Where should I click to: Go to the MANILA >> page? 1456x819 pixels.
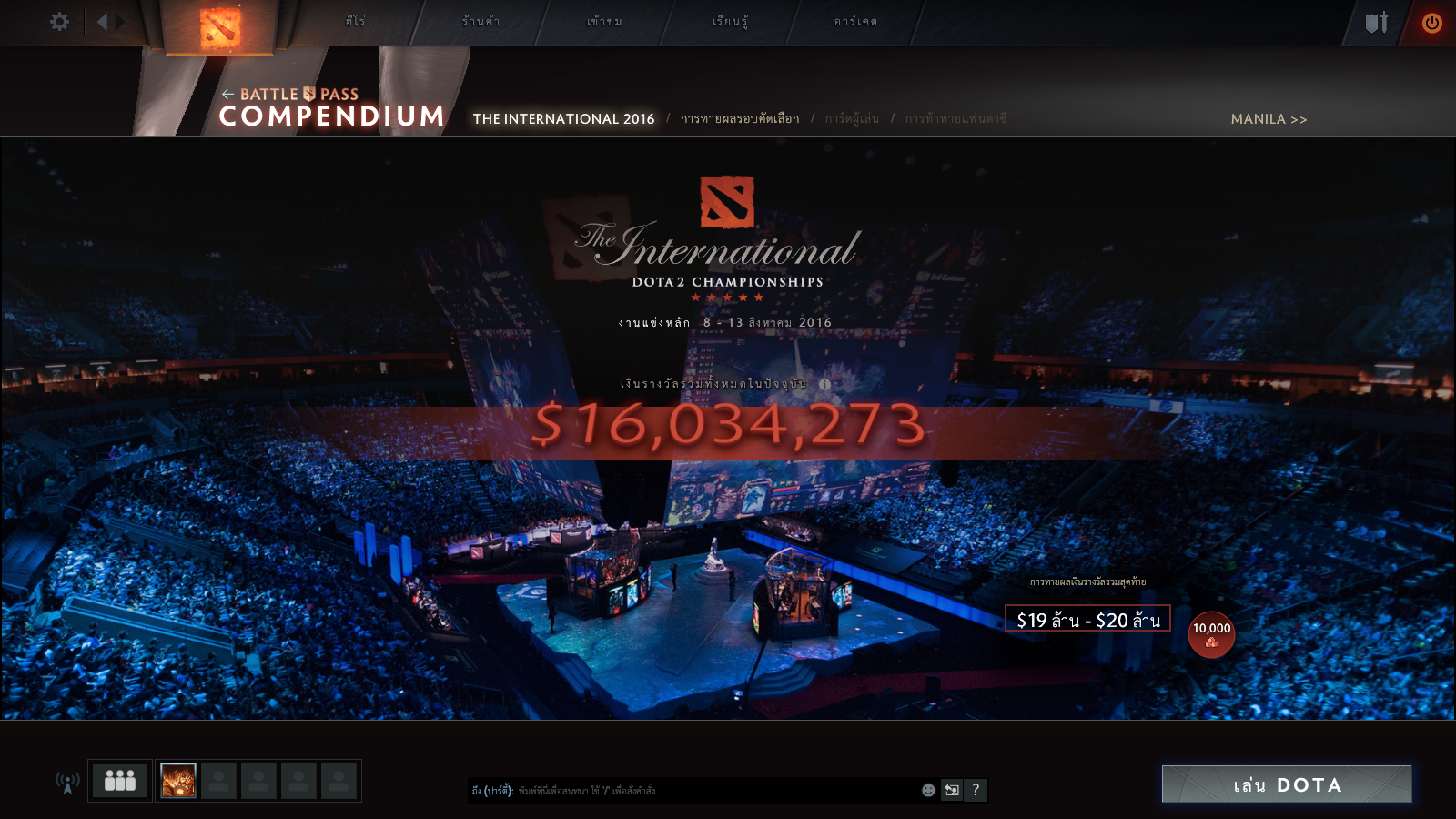pyautogui.click(x=1269, y=119)
